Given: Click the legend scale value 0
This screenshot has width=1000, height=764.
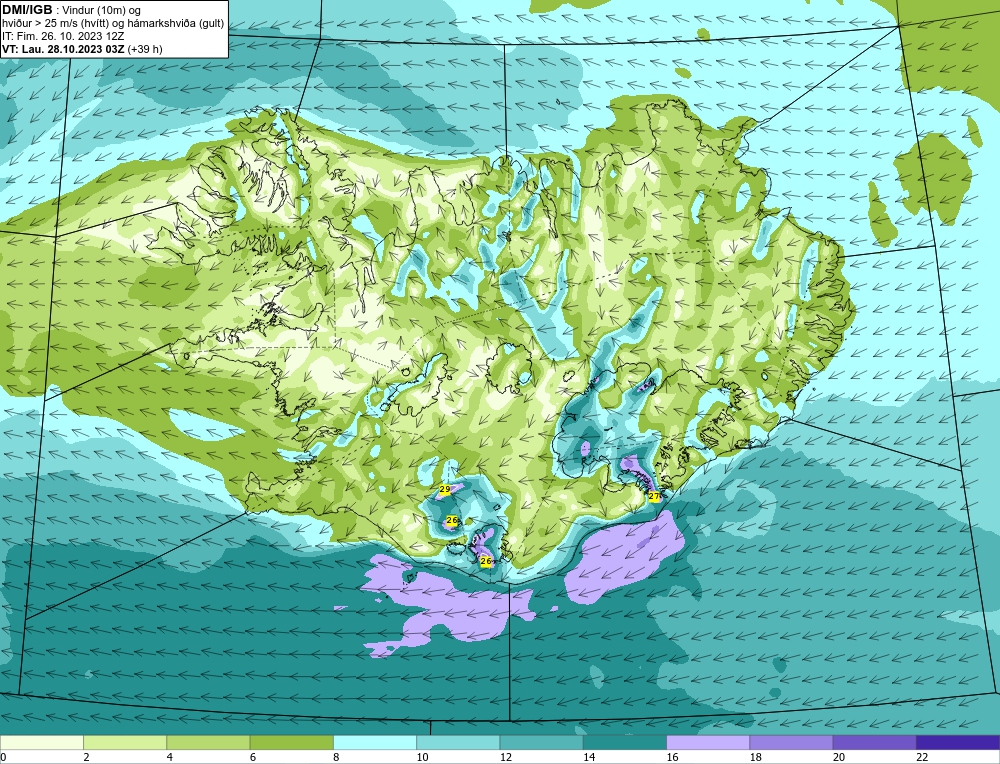Looking at the screenshot, I should coord(3,757).
